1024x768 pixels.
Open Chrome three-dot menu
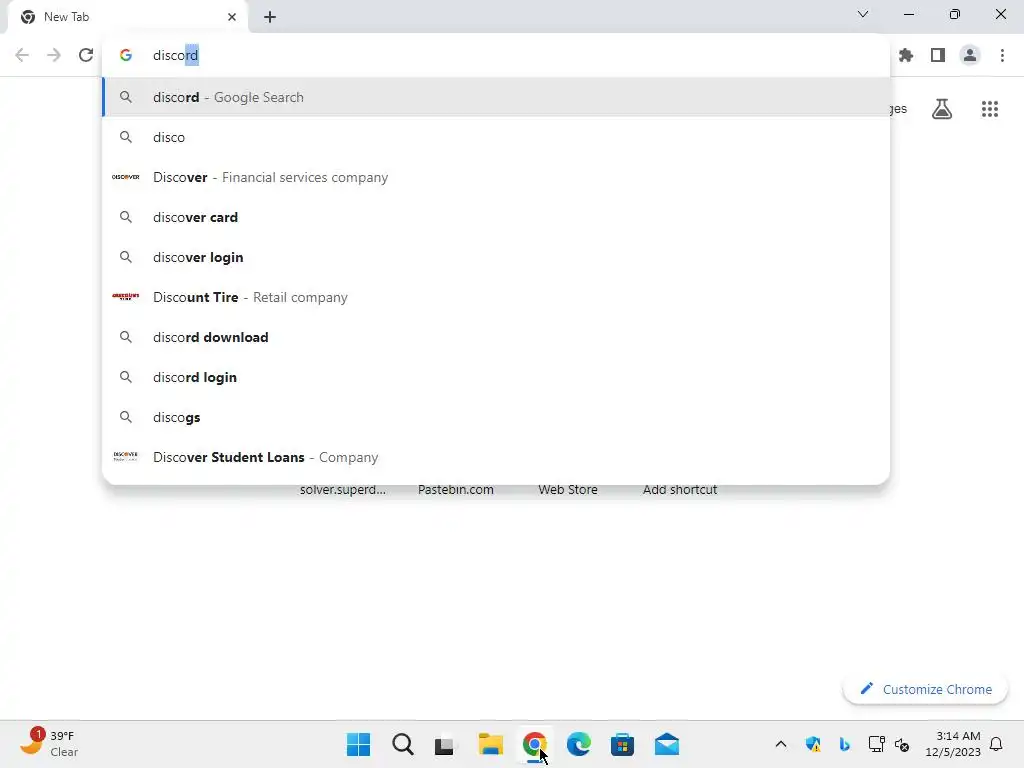pos(1002,56)
